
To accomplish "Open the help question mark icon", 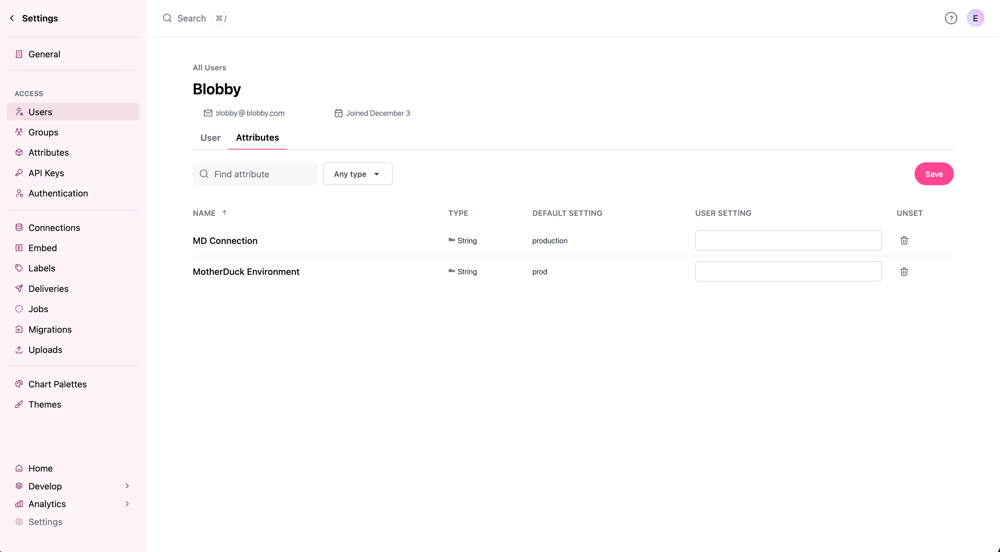I will point(951,18).
